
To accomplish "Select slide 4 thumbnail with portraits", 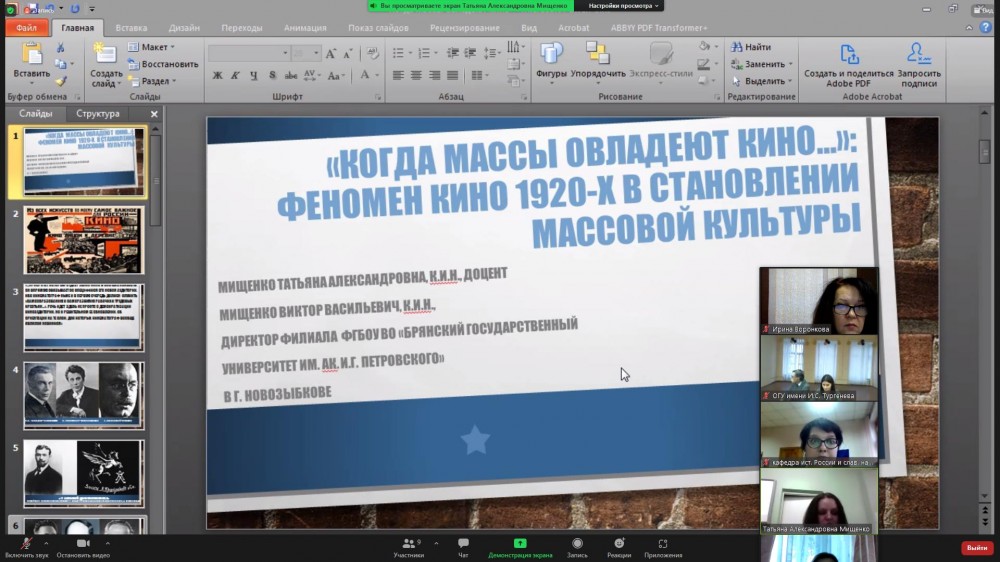I will [x=84, y=395].
